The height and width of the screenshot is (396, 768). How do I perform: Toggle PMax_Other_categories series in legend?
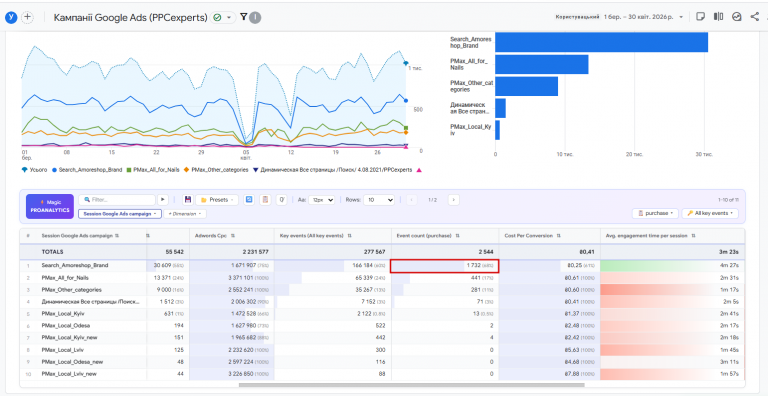tap(216, 170)
